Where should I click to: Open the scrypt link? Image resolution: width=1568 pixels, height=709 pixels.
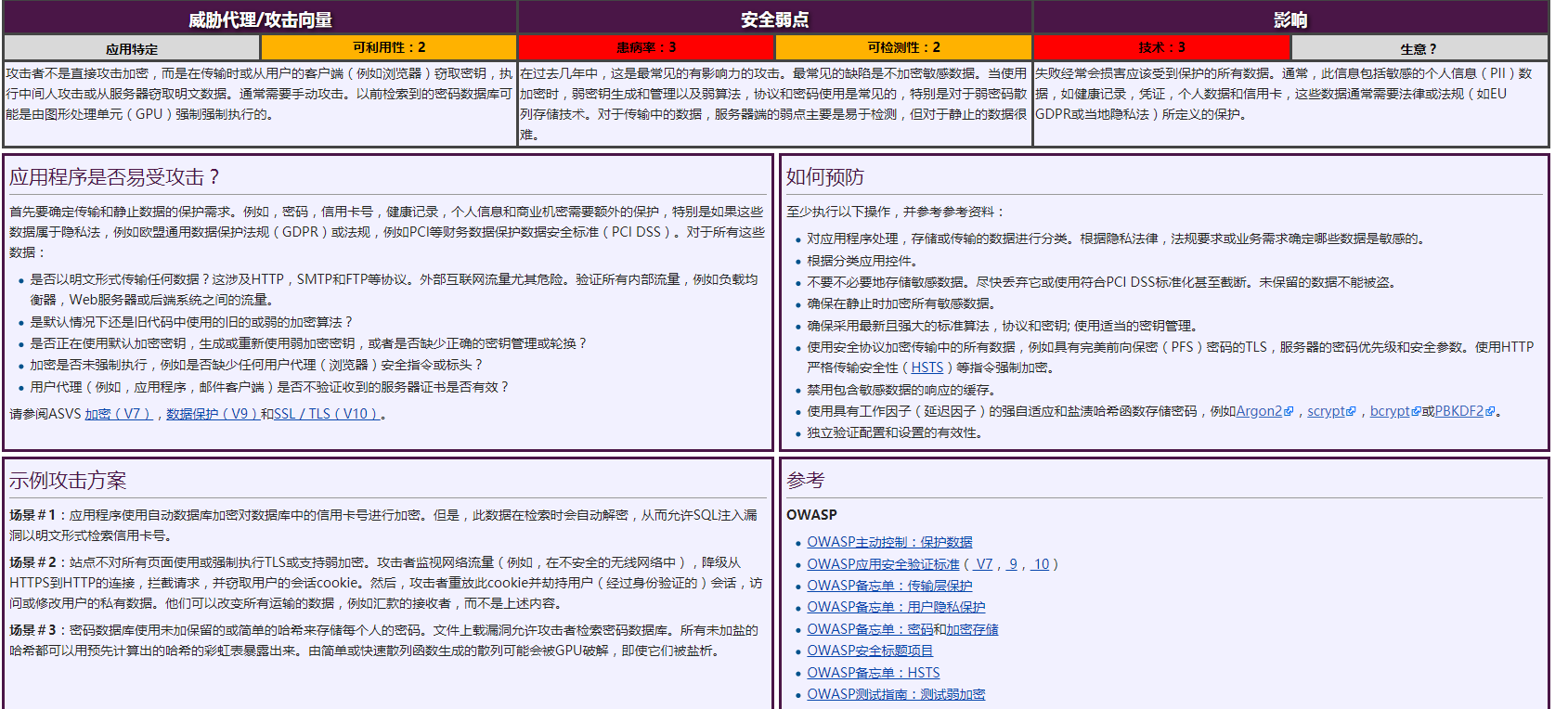pos(1326,411)
